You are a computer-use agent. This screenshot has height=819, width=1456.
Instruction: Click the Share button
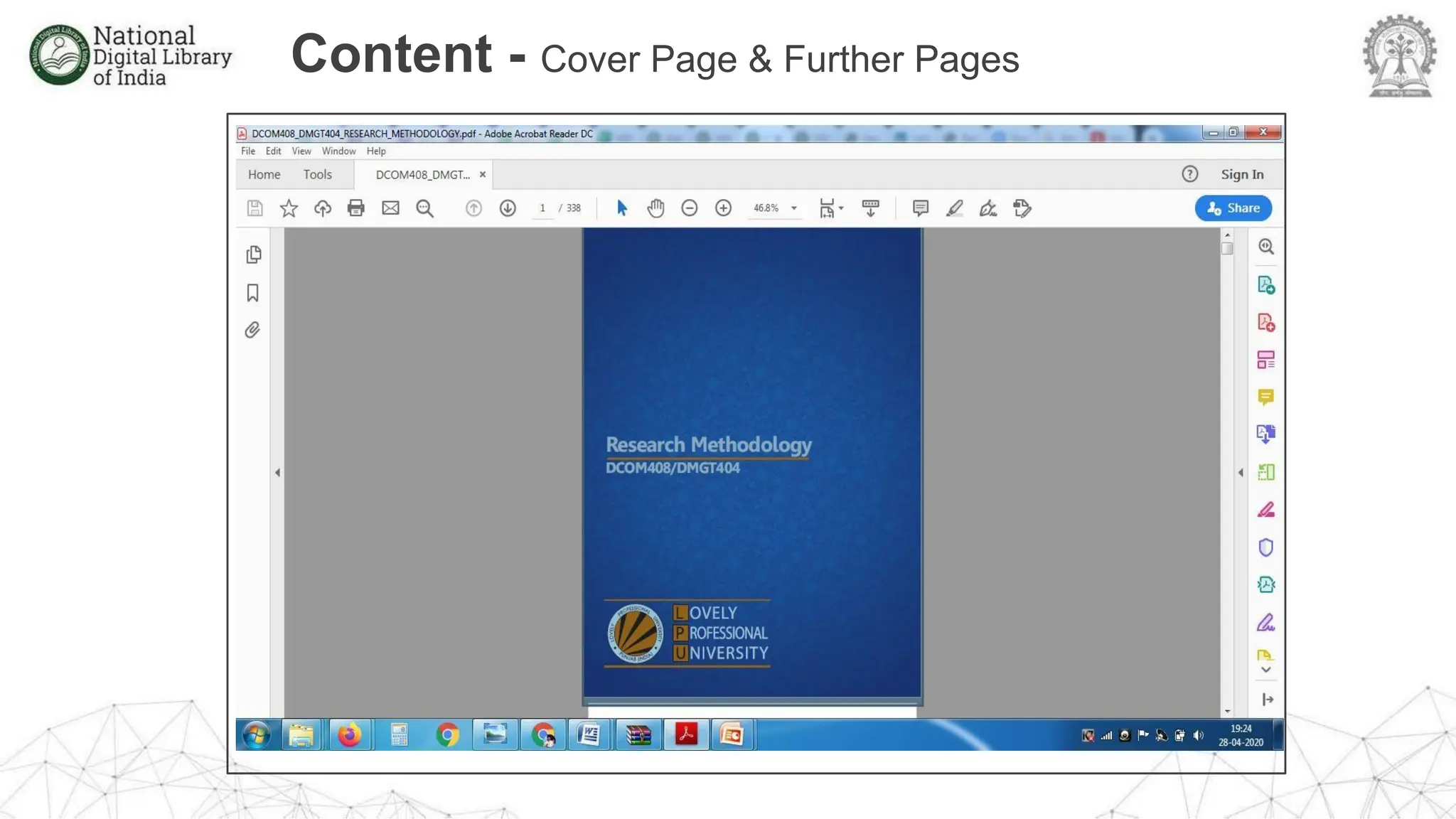click(x=1233, y=208)
